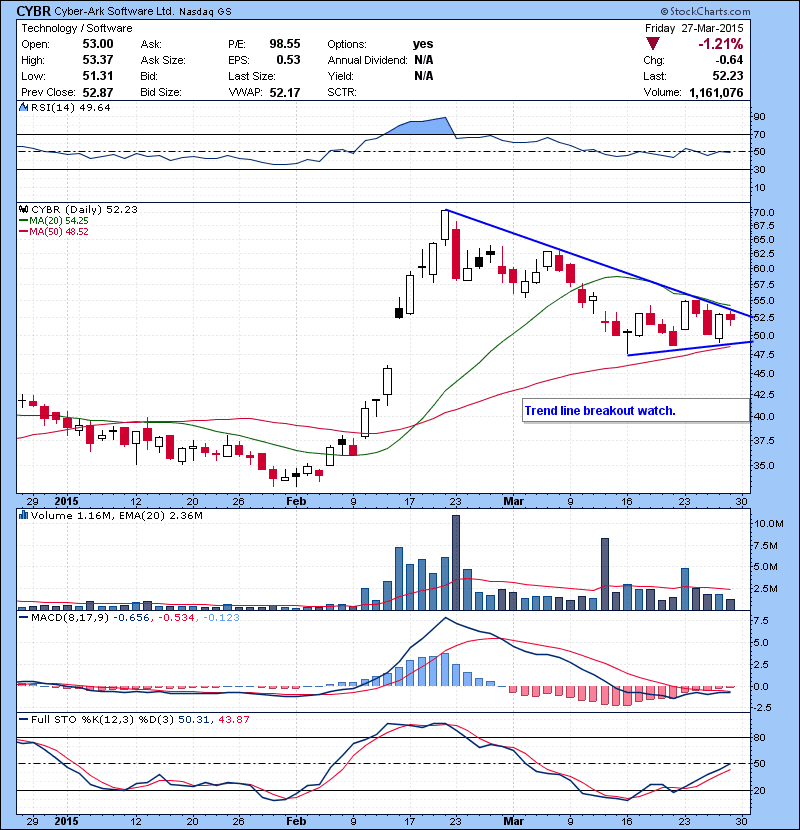Click the red down-triangle change indicator
Image resolution: width=800 pixels, height=830 pixels.
tap(653, 44)
